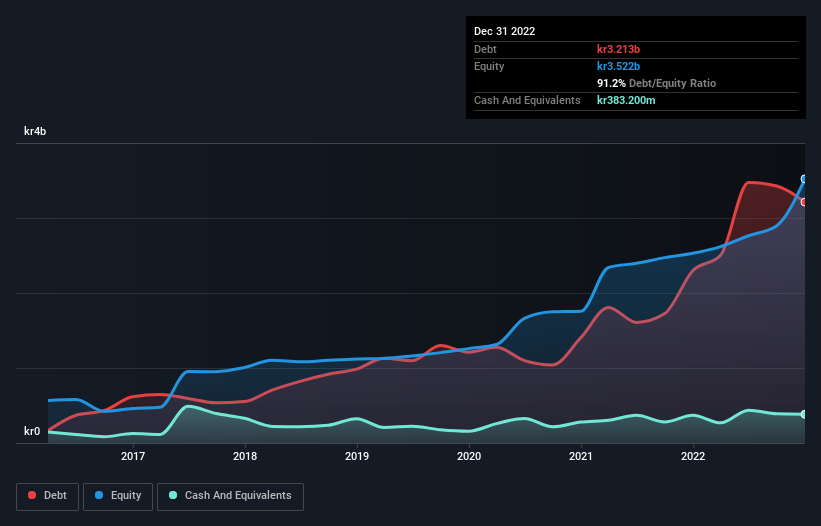Select the 2021 x-axis label
The image size is (821, 526).
[581, 456]
